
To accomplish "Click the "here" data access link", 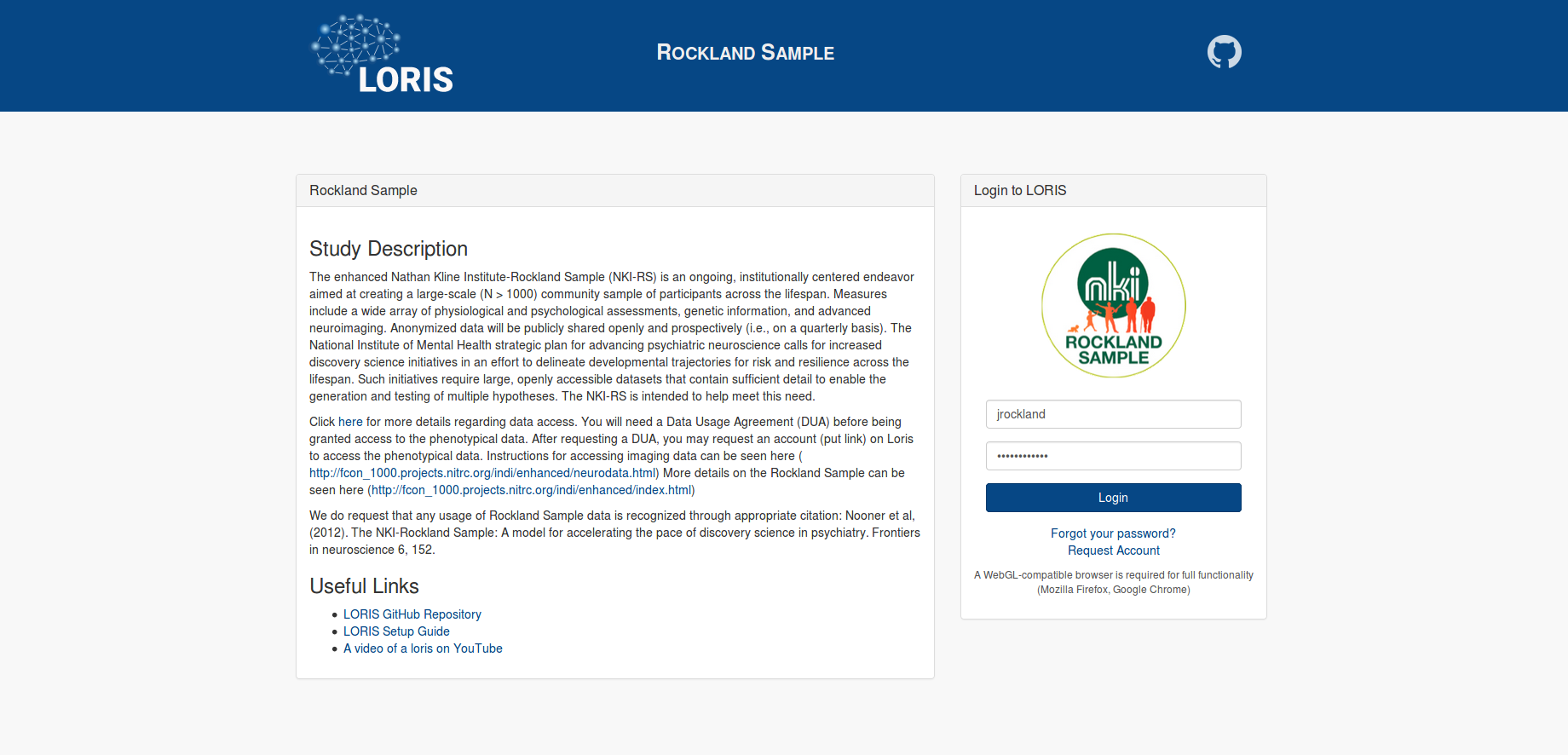I will pos(350,422).
